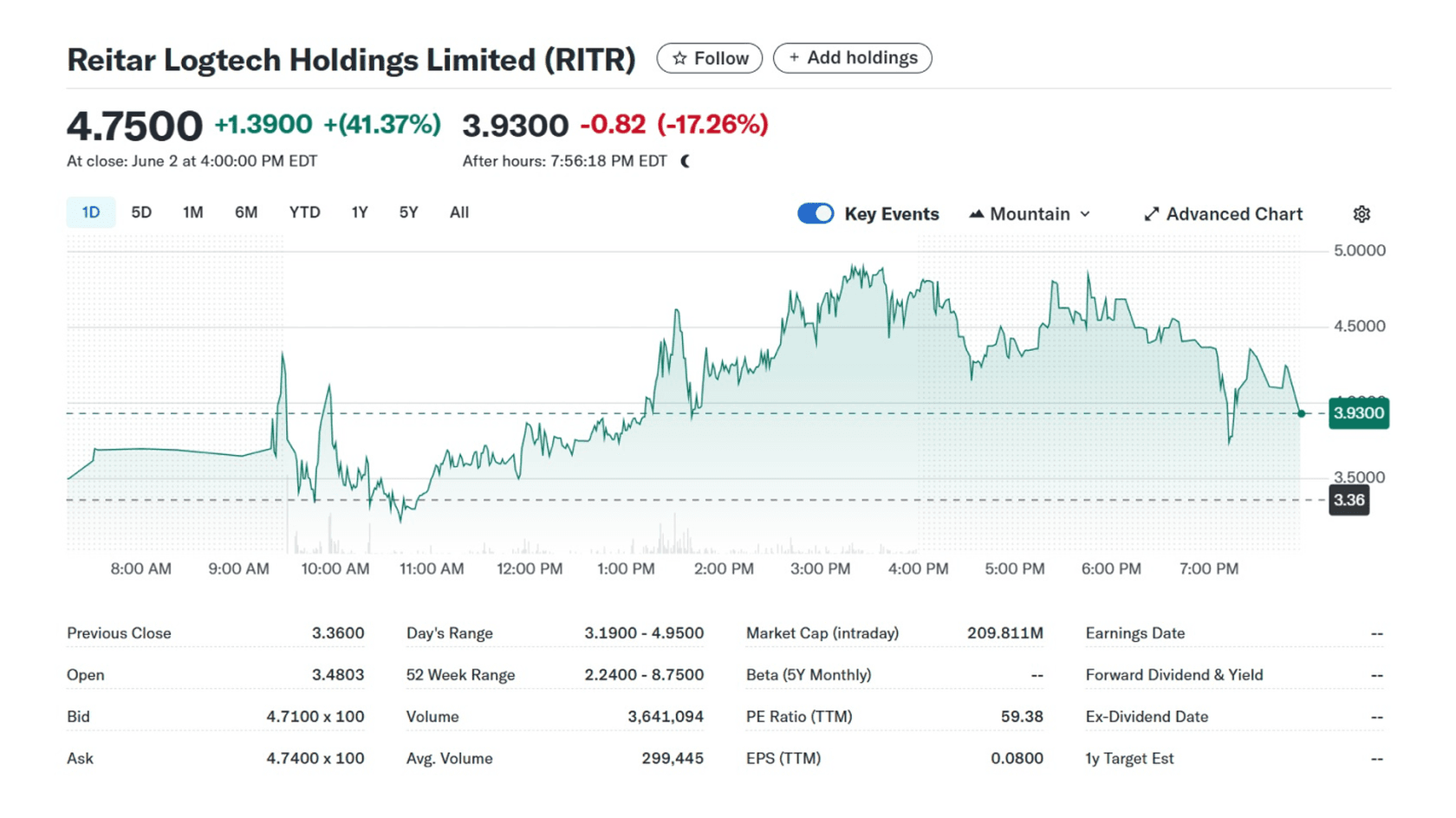The height and width of the screenshot is (818, 1456).
Task: Open chart settings gear icon
Action: (x=1362, y=214)
